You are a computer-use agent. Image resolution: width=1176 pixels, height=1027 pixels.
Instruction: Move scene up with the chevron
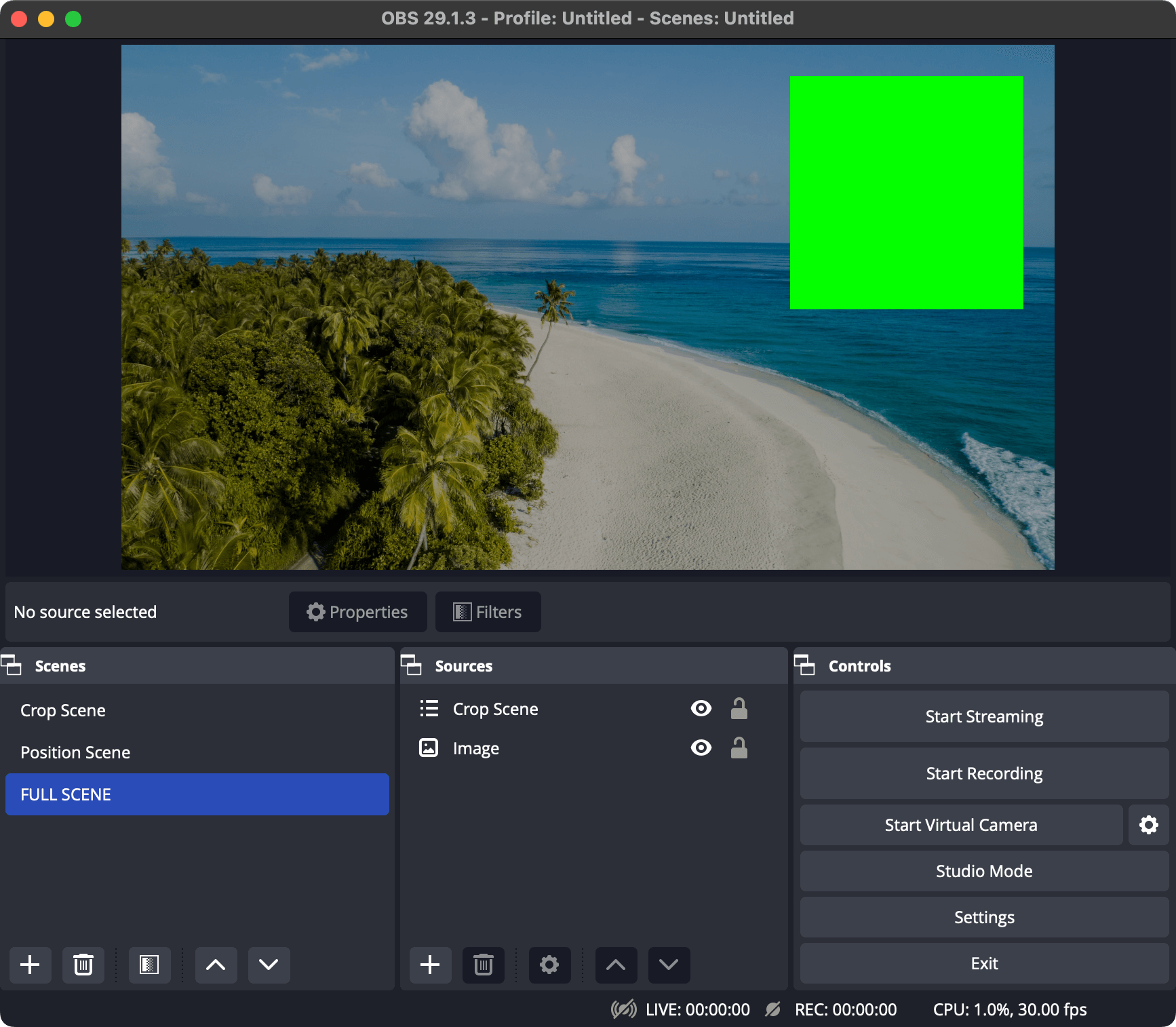216,965
